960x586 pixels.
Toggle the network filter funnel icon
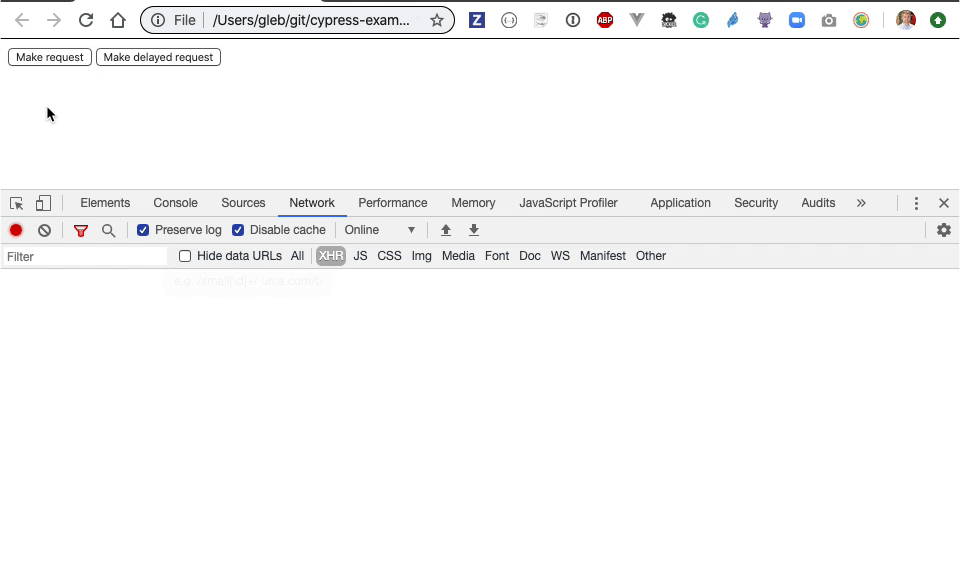[x=81, y=230]
